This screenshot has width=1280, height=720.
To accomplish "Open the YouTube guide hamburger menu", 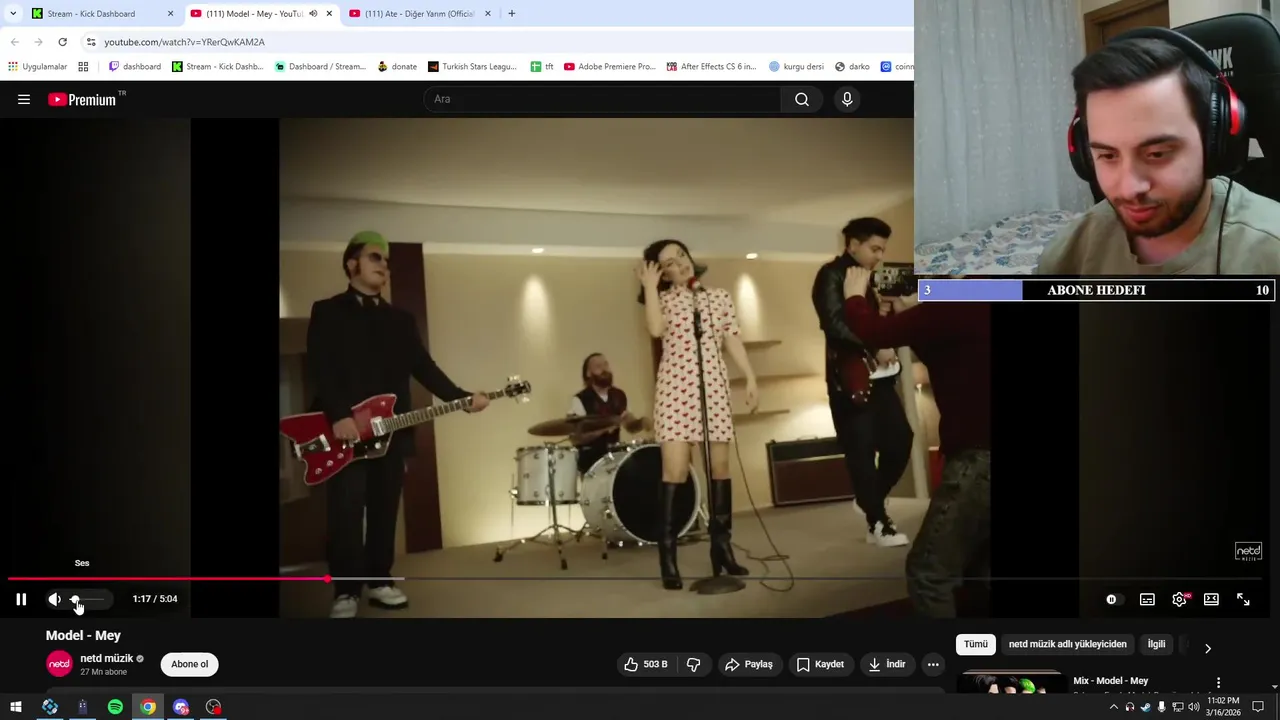I will (24, 99).
